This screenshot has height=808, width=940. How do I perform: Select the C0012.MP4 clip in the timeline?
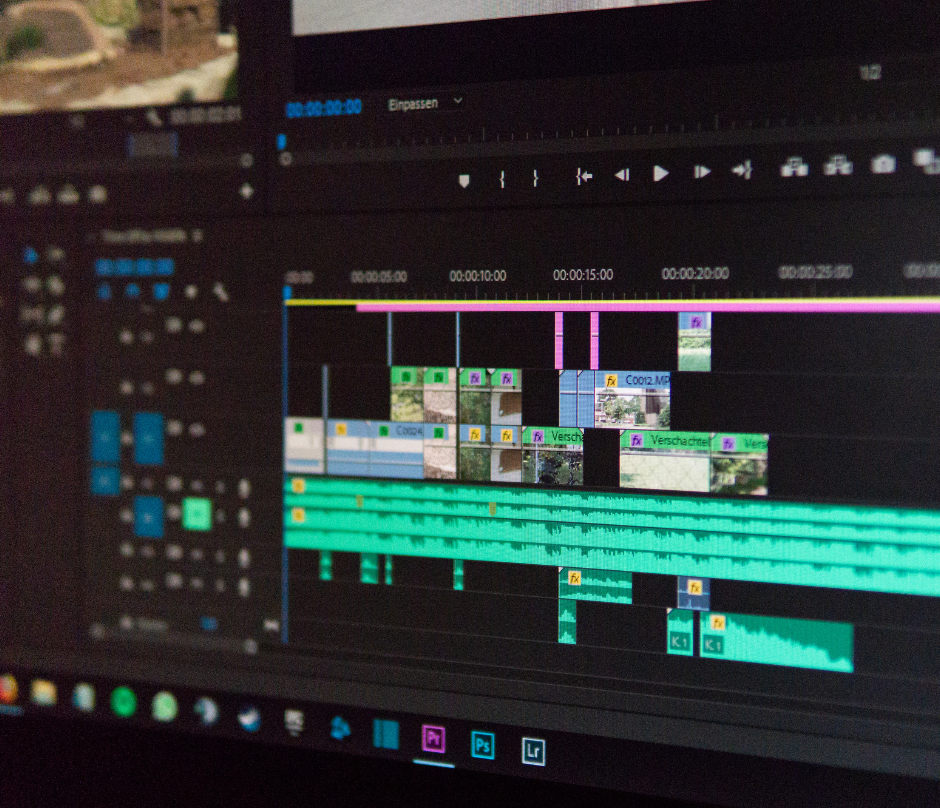pyautogui.click(x=634, y=402)
